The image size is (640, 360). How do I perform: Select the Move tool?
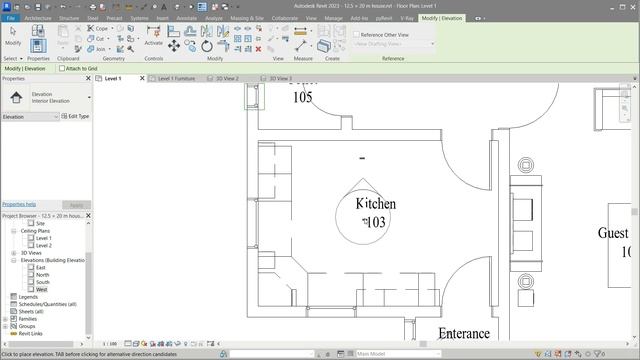(173, 46)
